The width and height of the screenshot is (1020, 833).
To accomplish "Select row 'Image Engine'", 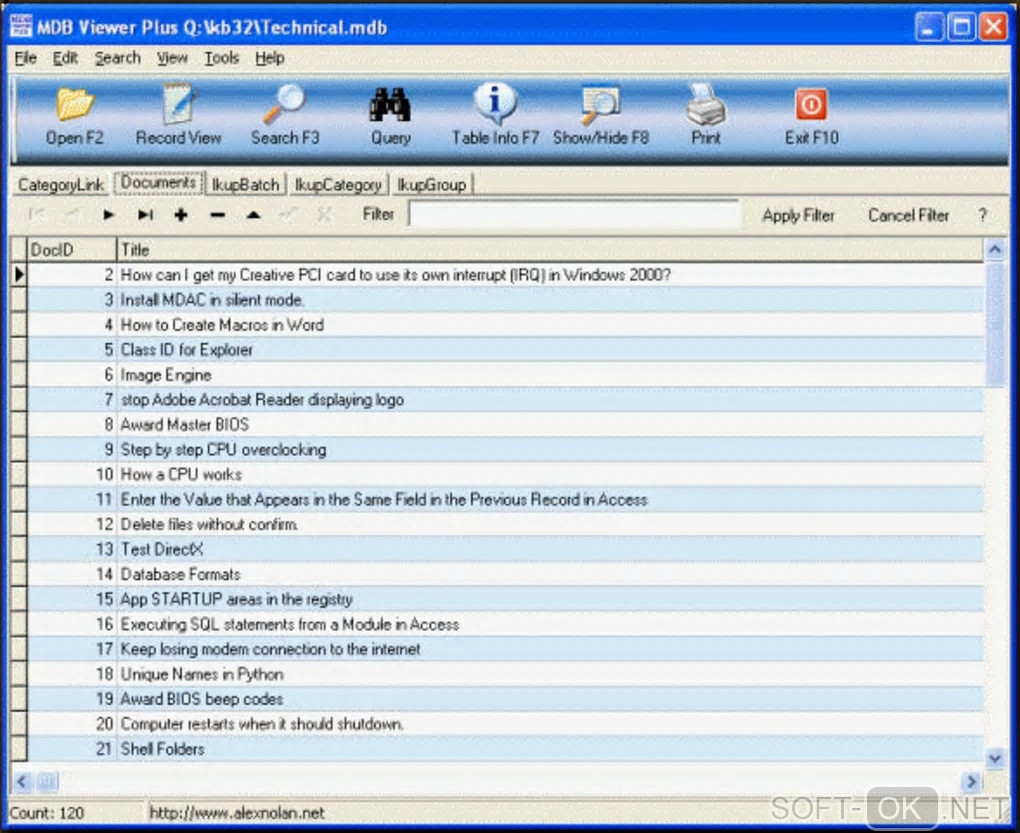I will click(505, 375).
